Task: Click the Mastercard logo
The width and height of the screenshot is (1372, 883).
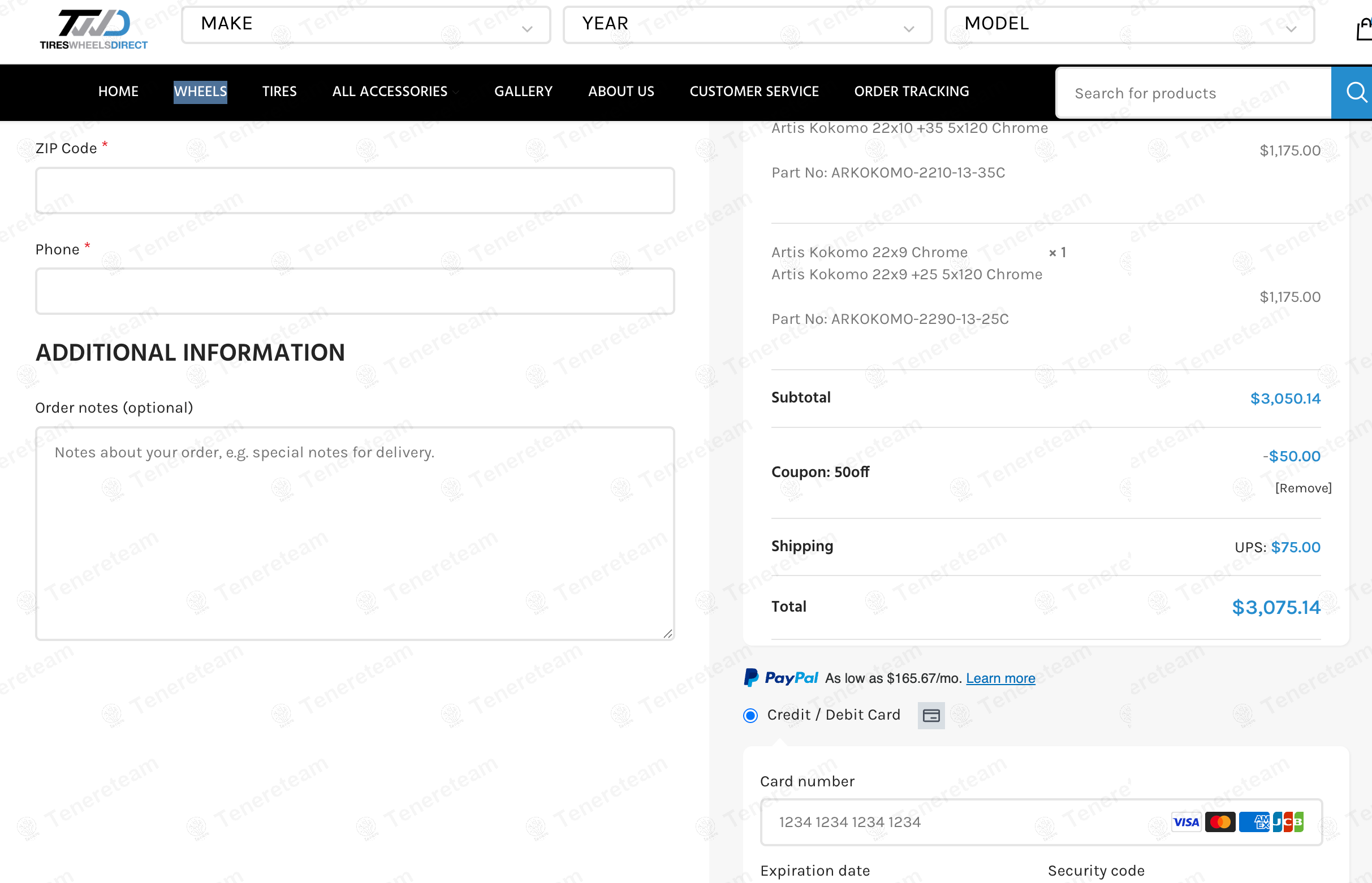Action: [1220, 821]
